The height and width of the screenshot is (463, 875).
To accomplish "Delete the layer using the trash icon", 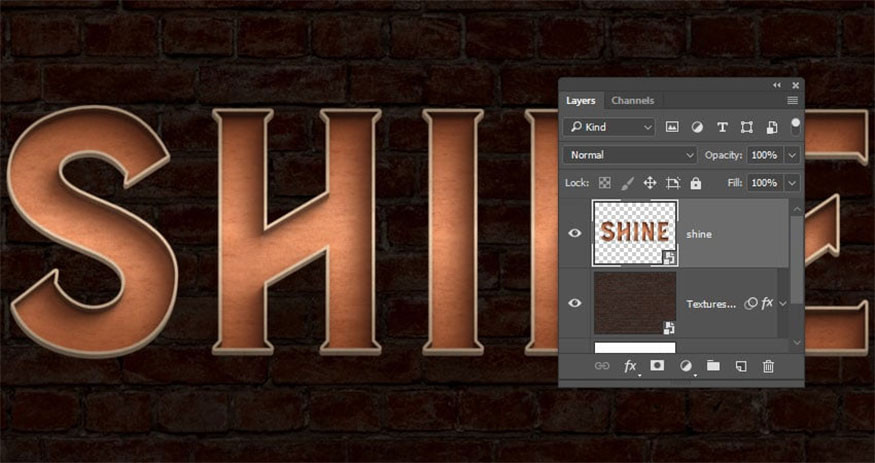I will click(768, 367).
